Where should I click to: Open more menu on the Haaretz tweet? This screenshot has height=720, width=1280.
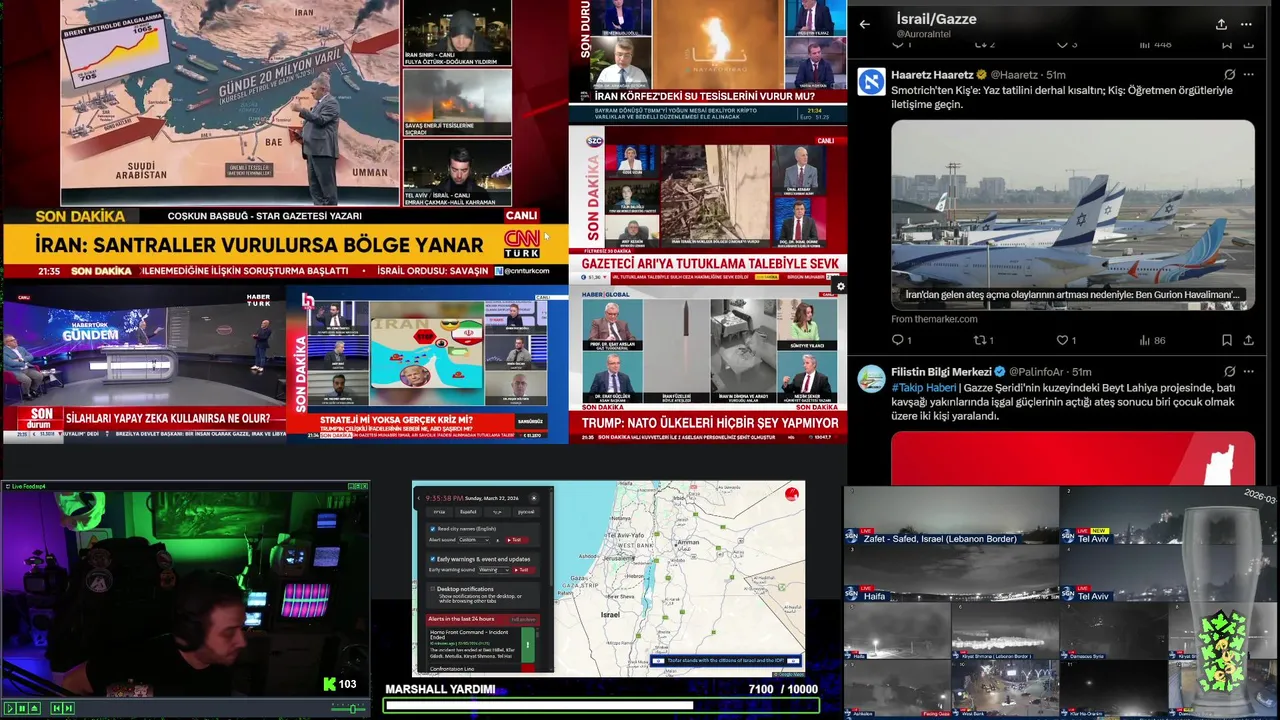pos(1248,74)
